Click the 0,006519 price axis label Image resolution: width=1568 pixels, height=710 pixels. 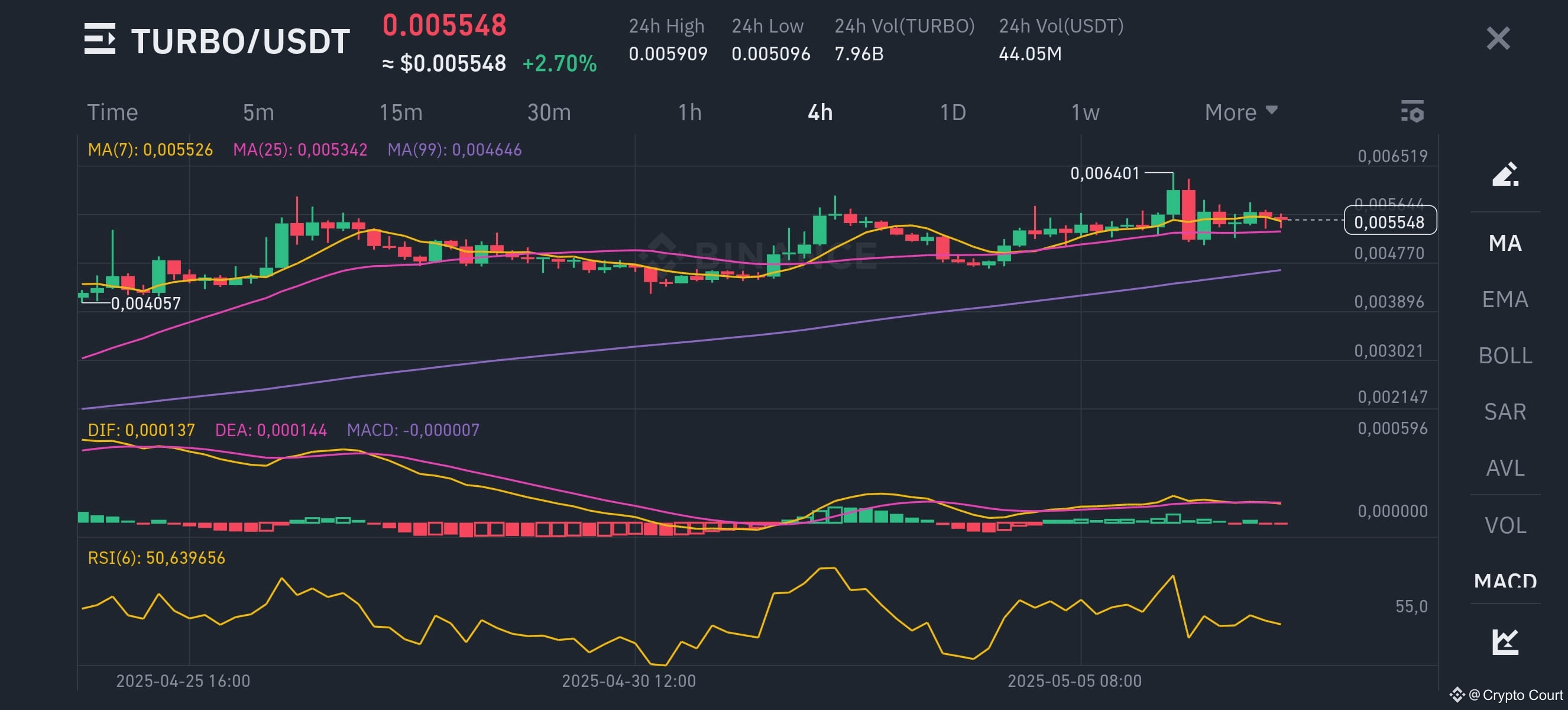1393,156
